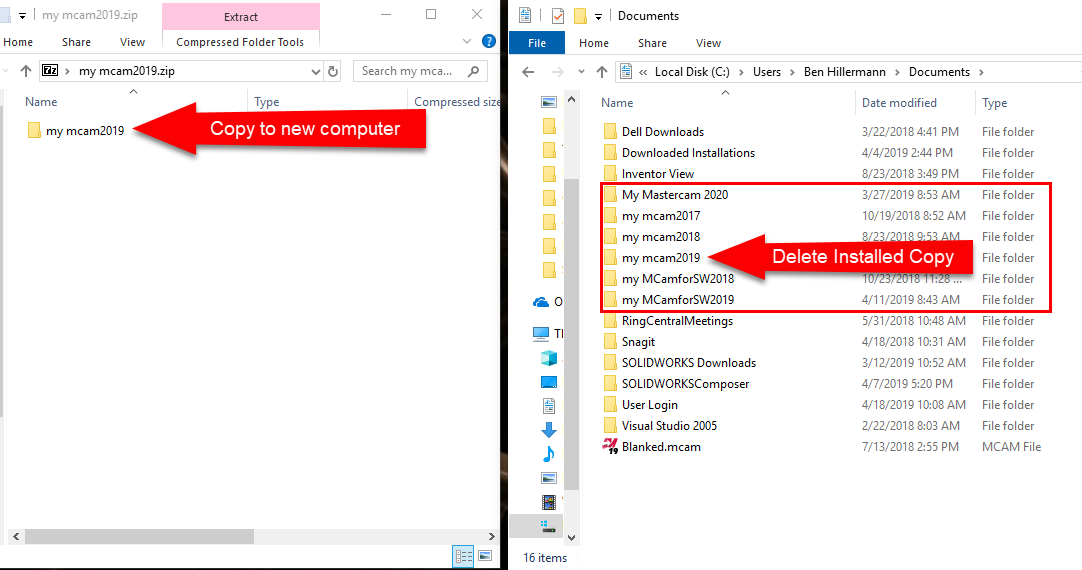Open recent locations dropdown in Documents window
Image resolution: width=1082 pixels, height=570 pixels.
point(581,72)
